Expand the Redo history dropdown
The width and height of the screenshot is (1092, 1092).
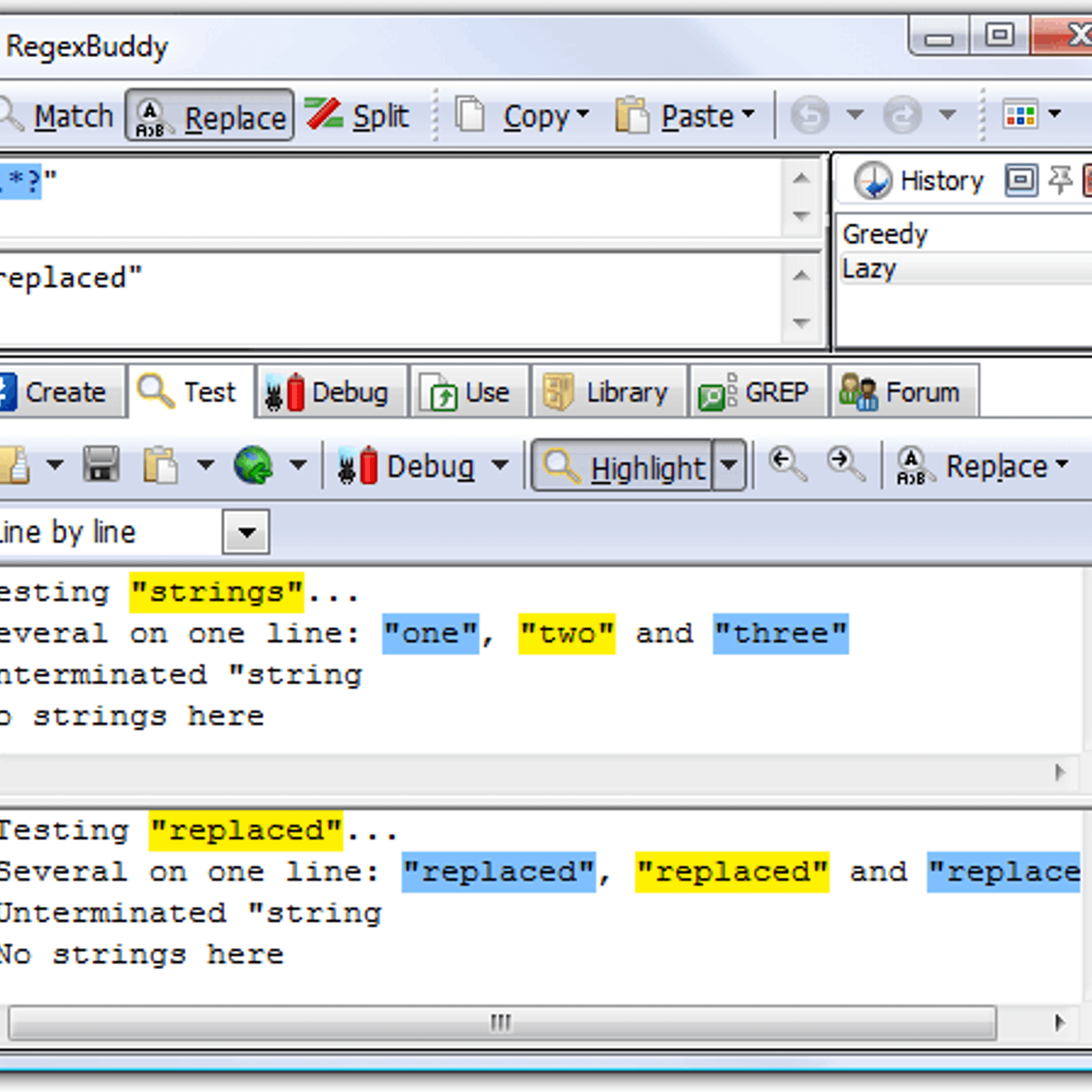(947, 113)
